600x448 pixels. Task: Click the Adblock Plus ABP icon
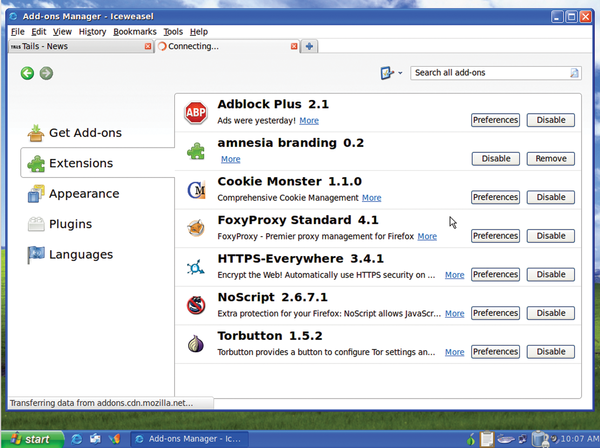click(x=196, y=112)
